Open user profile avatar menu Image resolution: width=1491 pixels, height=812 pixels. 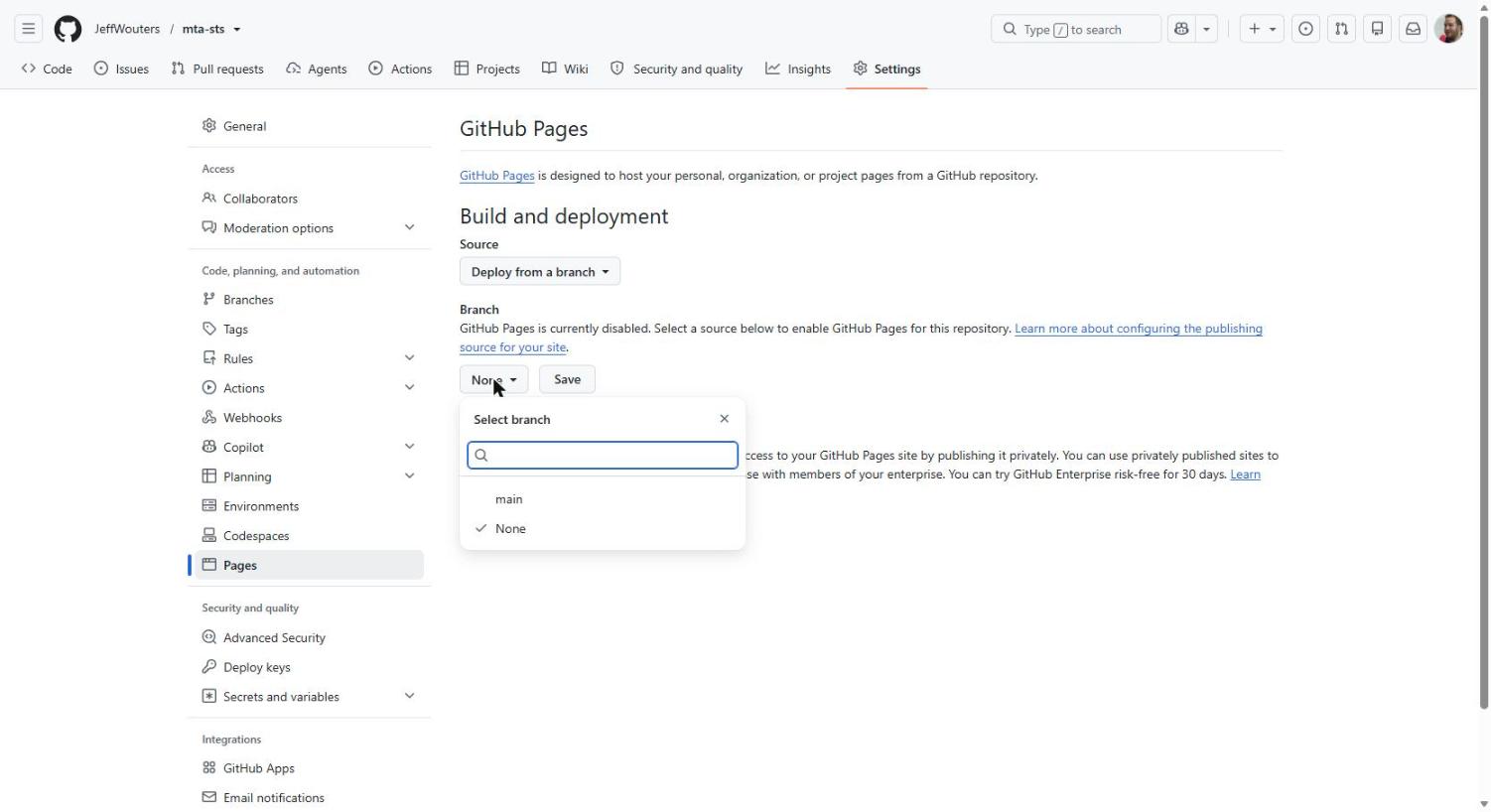point(1449,29)
